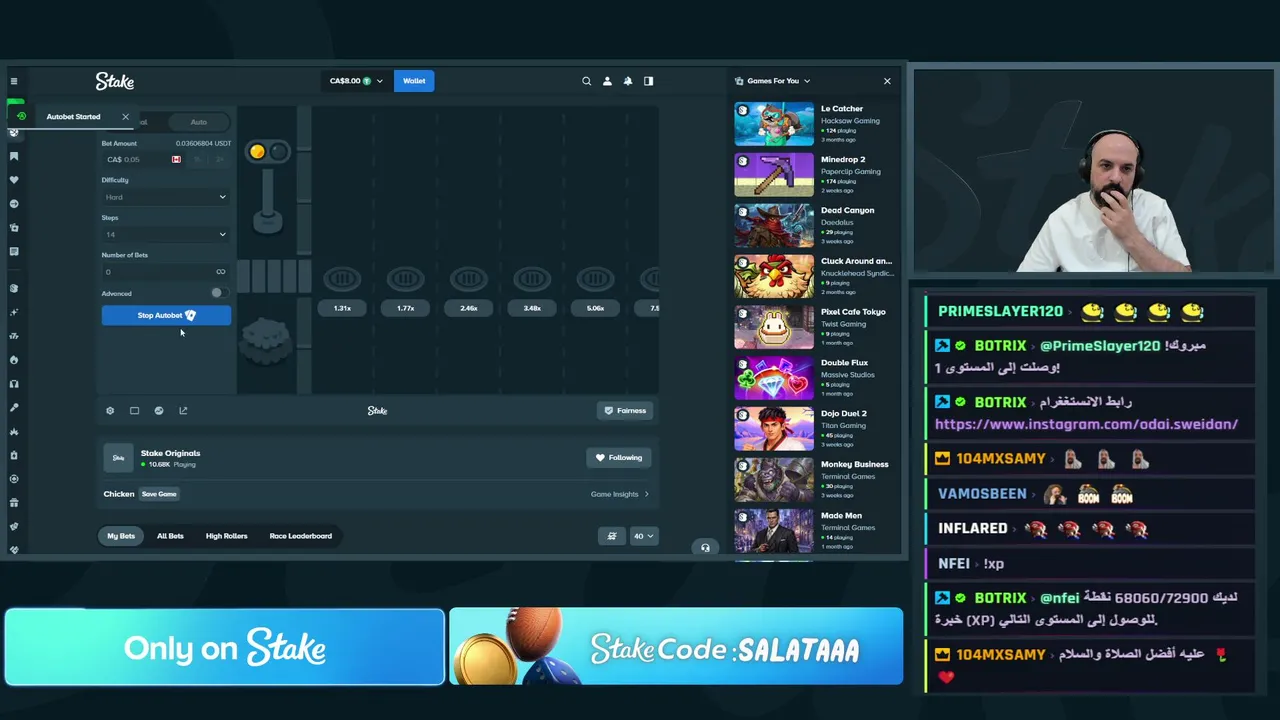Open the Le Catcher game thumbnail
The height and width of the screenshot is (720, 1280).
coord(774,124)
